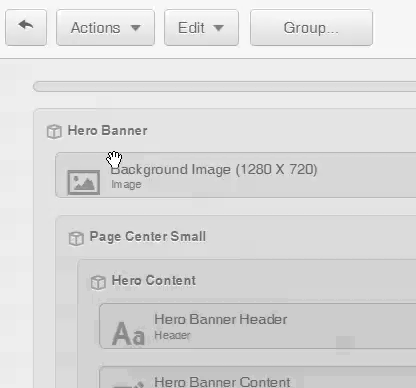Click the 'Header' type label under Hero Banner Header
416x388 pixels.
172,335
